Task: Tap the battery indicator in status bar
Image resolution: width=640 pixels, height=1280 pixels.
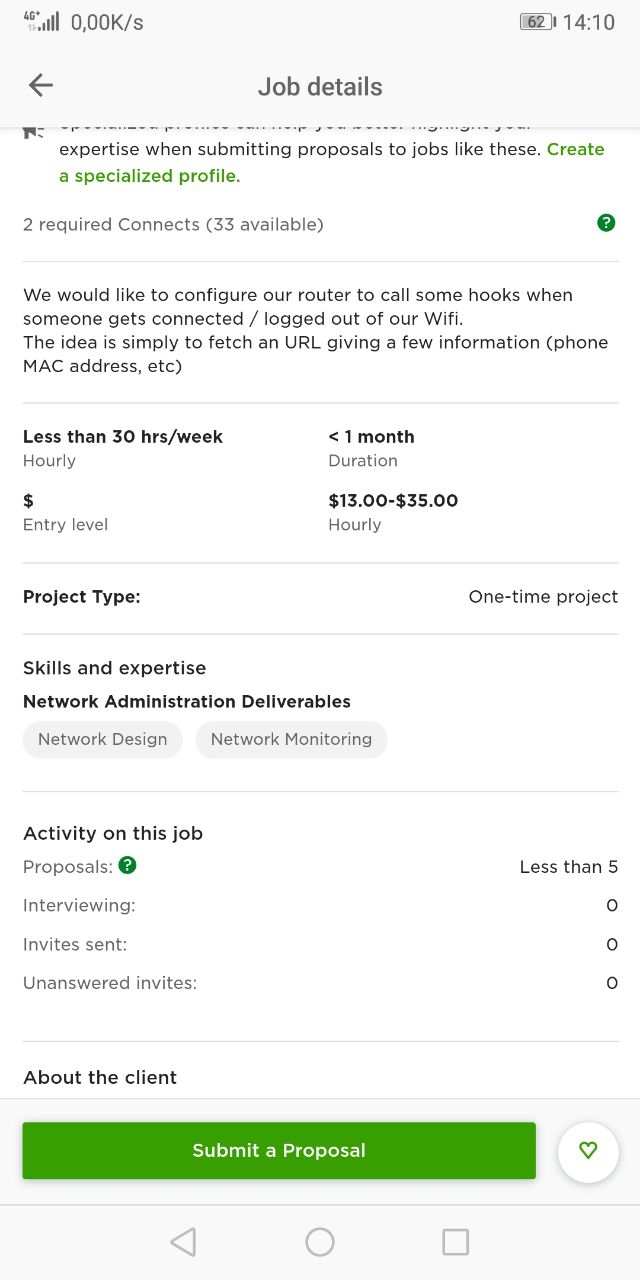Action: (538, 22)
